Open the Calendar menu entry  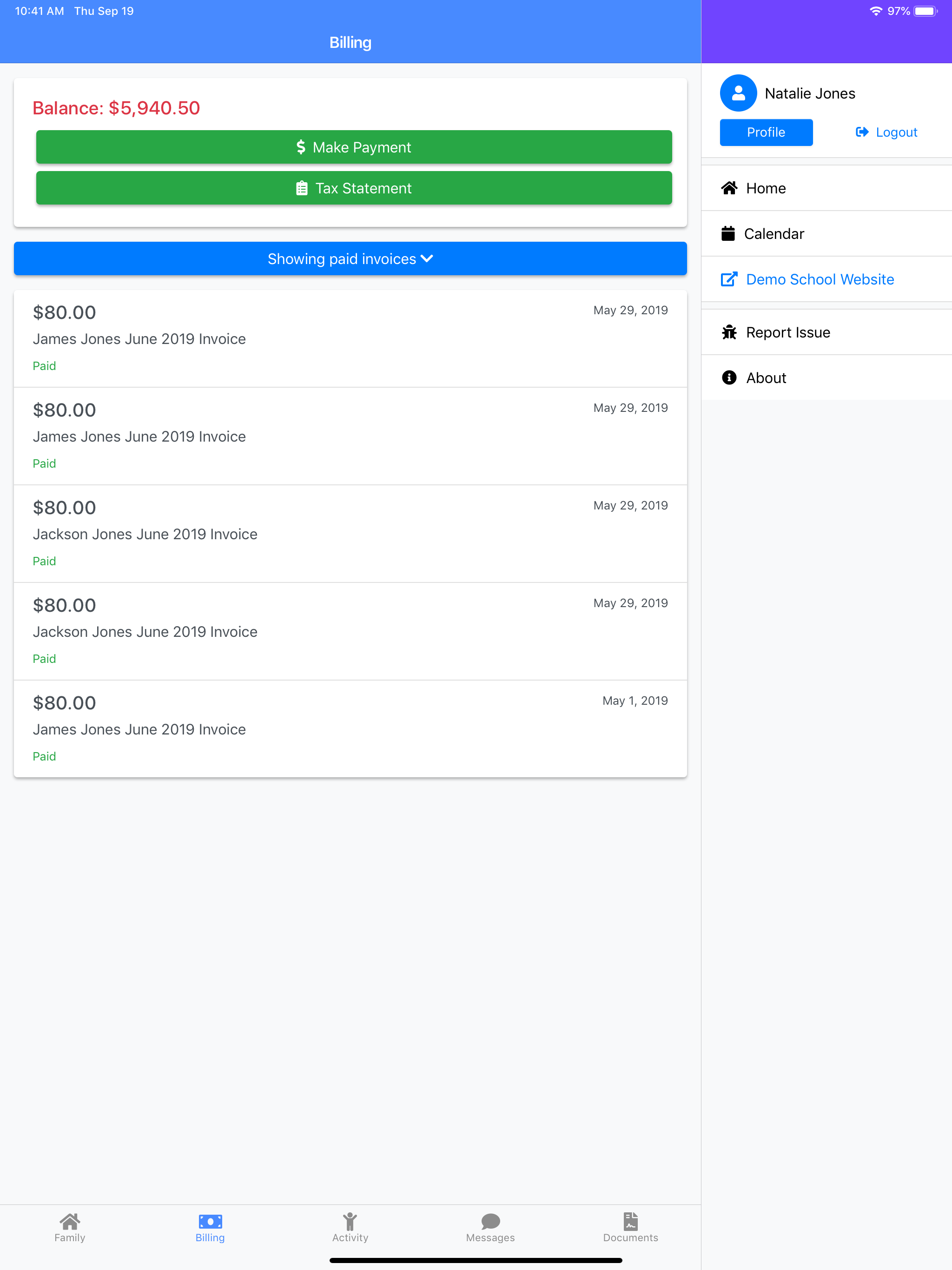(x=827, y=234)
